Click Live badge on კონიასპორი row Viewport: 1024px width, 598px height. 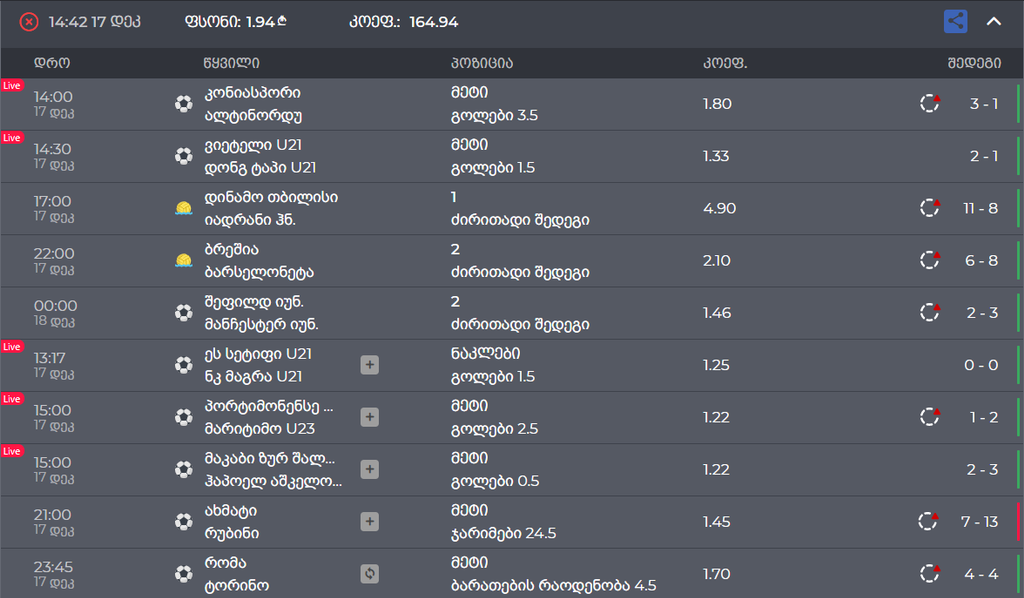[12, 86]
